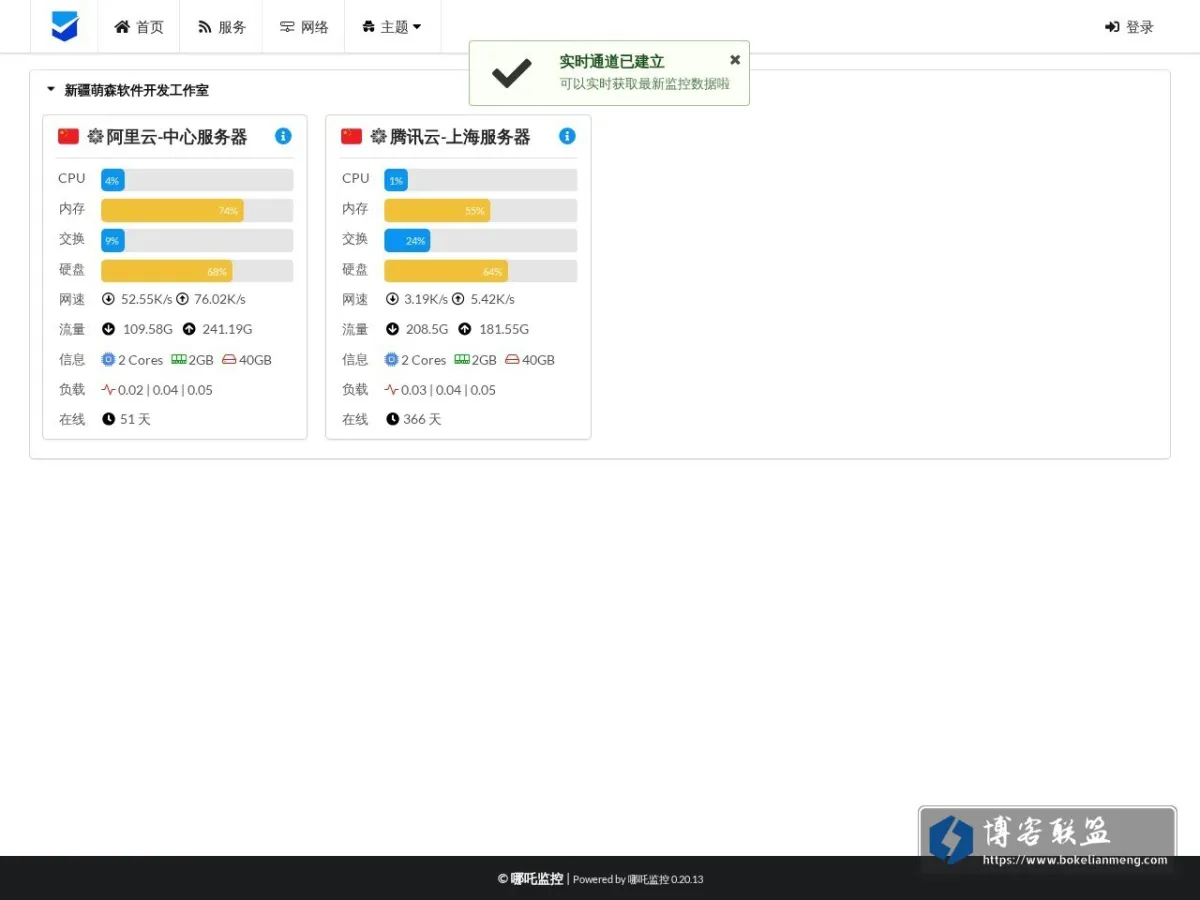This screenshot has height=900, width=1200.
Task: Click the upload traffic icon by 241.19G
Action: [x=189, y=329]
